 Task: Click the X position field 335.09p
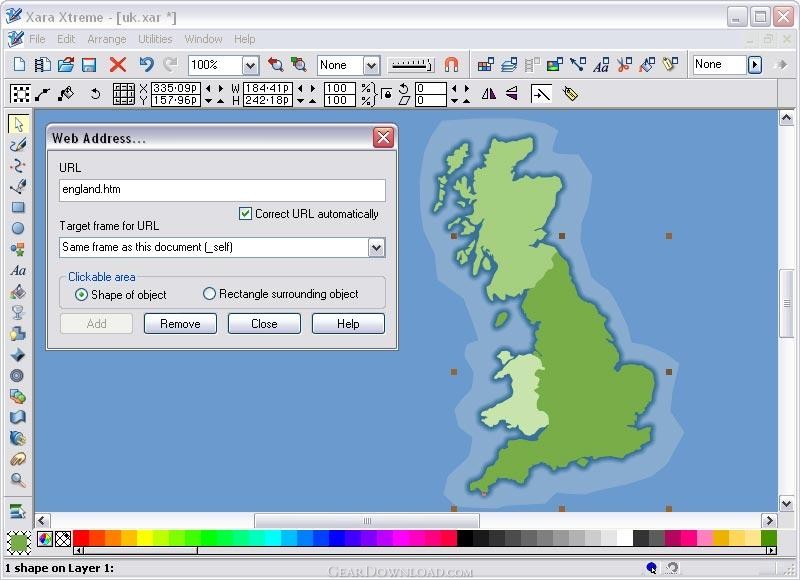[176, 88]
